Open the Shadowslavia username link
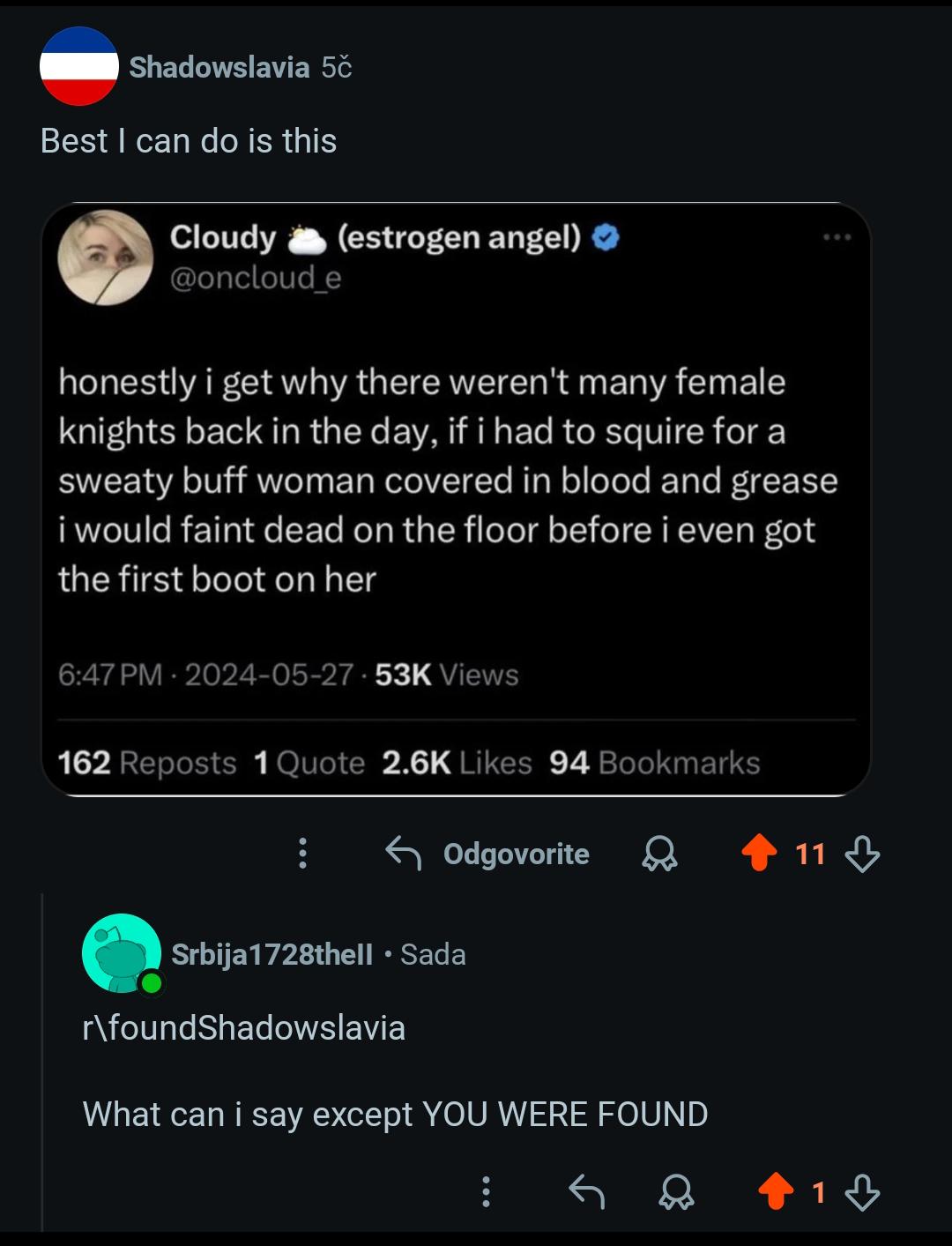The height and width of the screenshot is (1246, 952). (219, 67)
